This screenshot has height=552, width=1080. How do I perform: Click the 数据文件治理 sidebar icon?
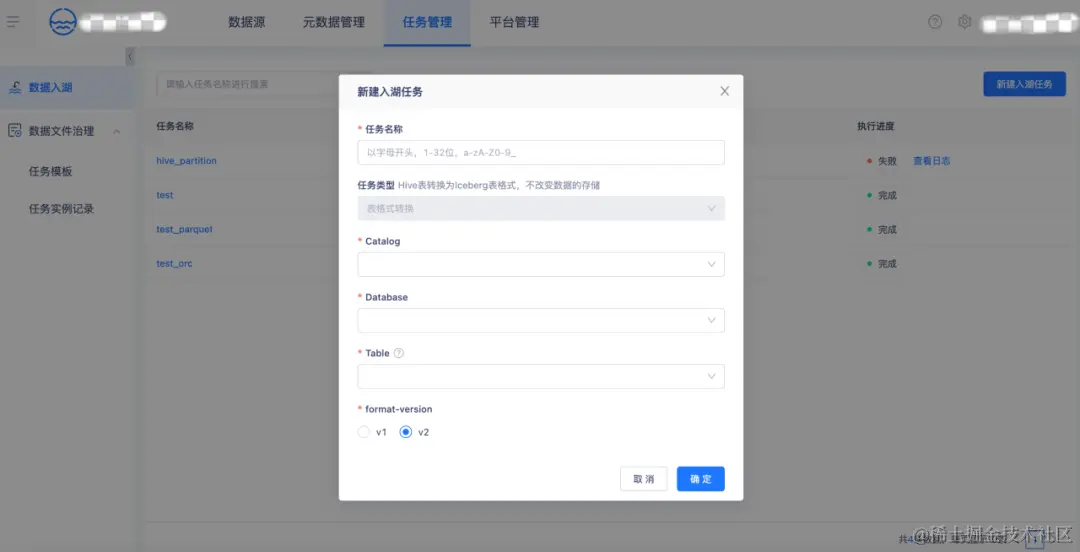click(14, 130)
